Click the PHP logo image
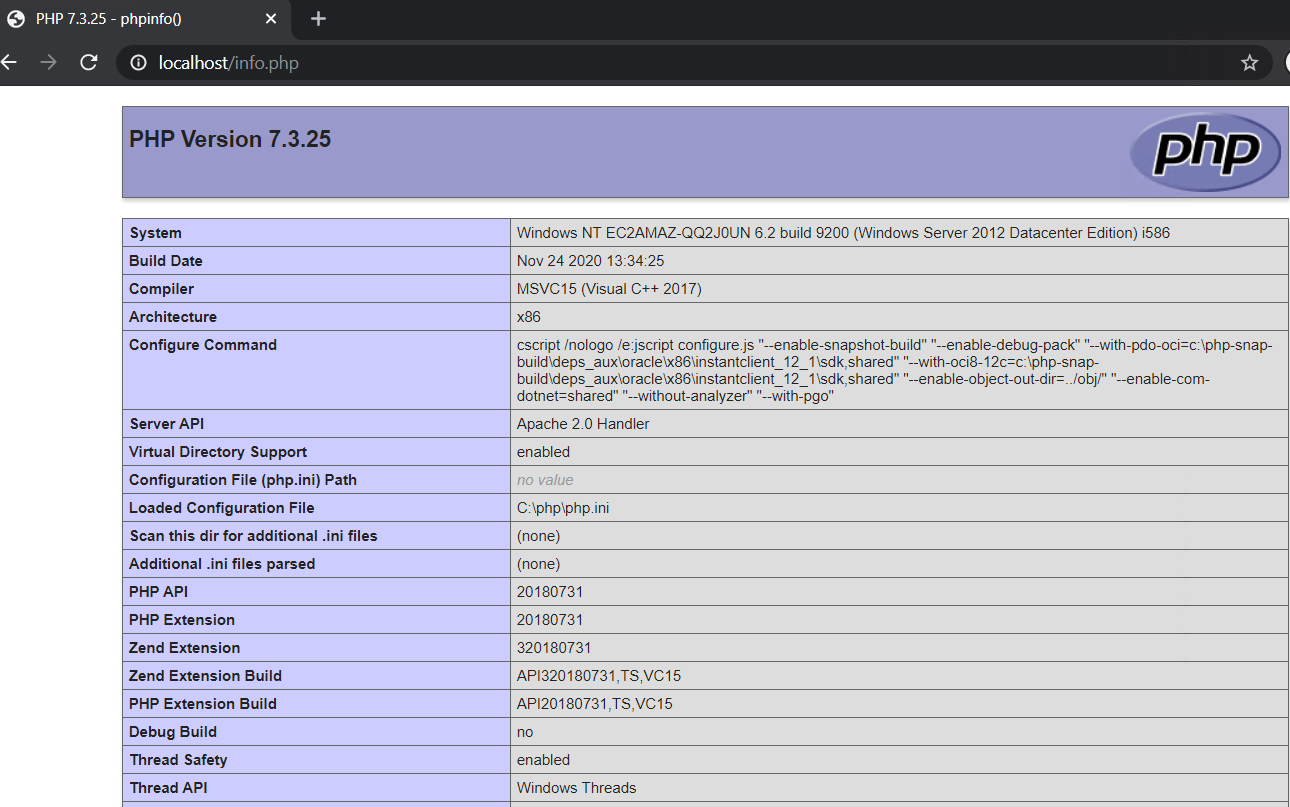The width and height of the screenshot is (1290, 807). pyautogui.click(x=1205, y=152)
